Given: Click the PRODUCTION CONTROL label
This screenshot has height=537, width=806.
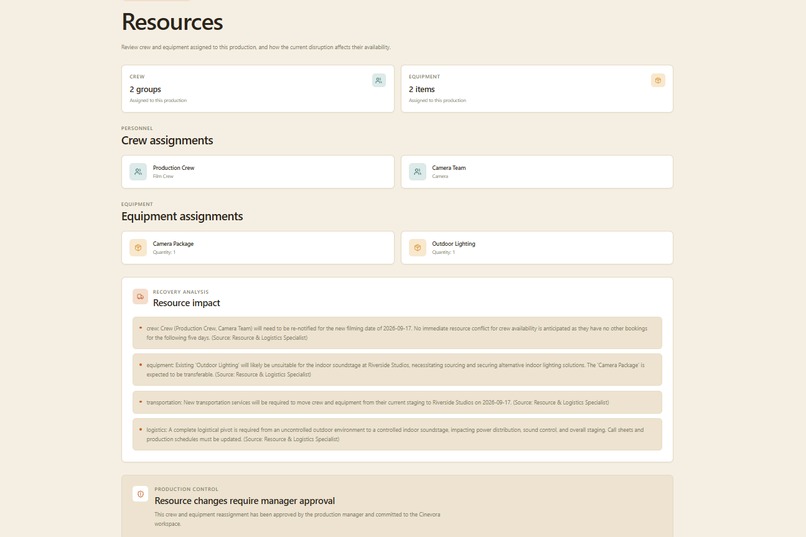Looking at the screenshot, I should [186, 489].
